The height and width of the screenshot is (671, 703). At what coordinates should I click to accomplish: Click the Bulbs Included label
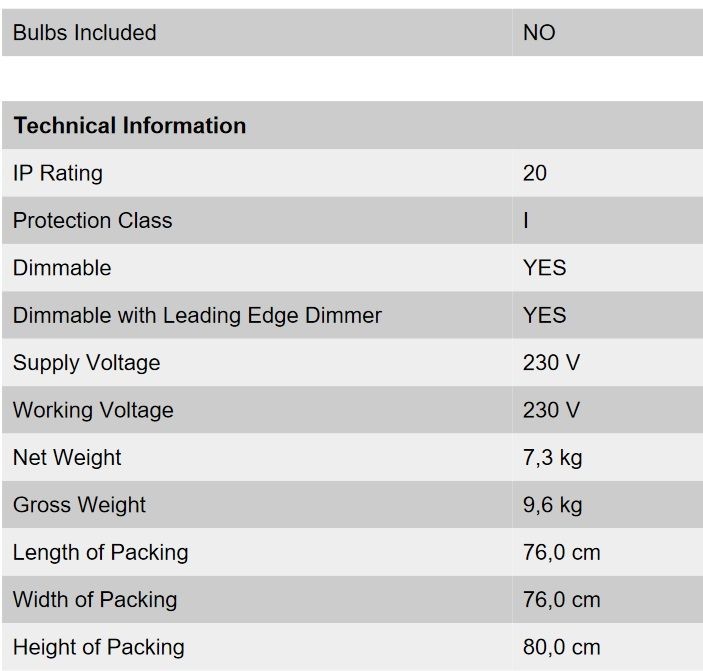click(85, 33)
